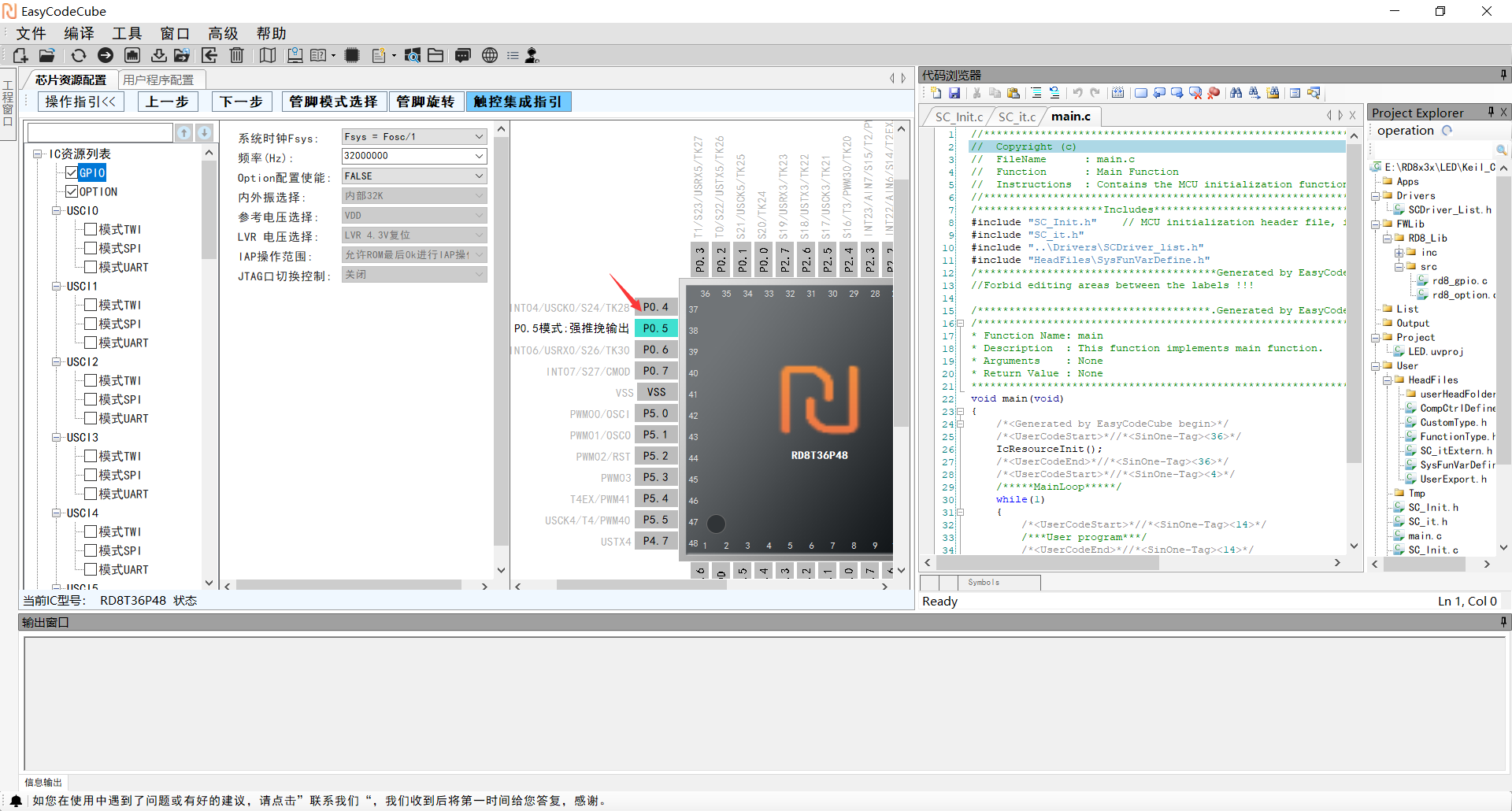Switch to the 用户程序配置 tab
Viewport: 1512px width, 811px height.
pos(159,80)
